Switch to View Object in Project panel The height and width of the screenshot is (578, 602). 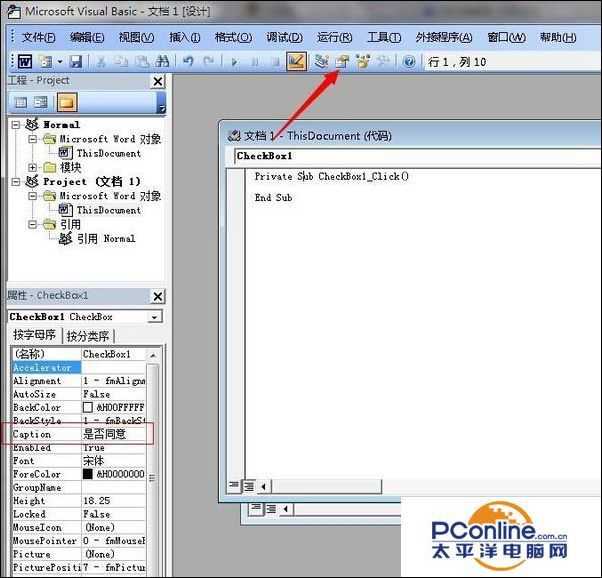[41, 102]
